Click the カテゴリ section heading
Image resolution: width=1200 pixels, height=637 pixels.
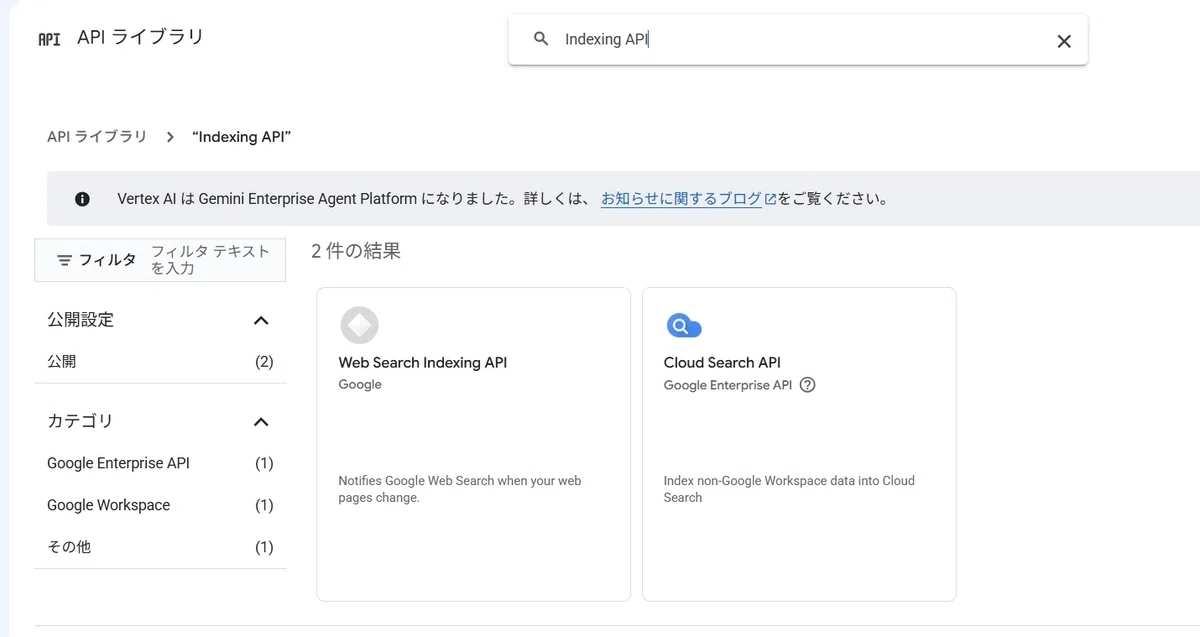click(81, 422)
